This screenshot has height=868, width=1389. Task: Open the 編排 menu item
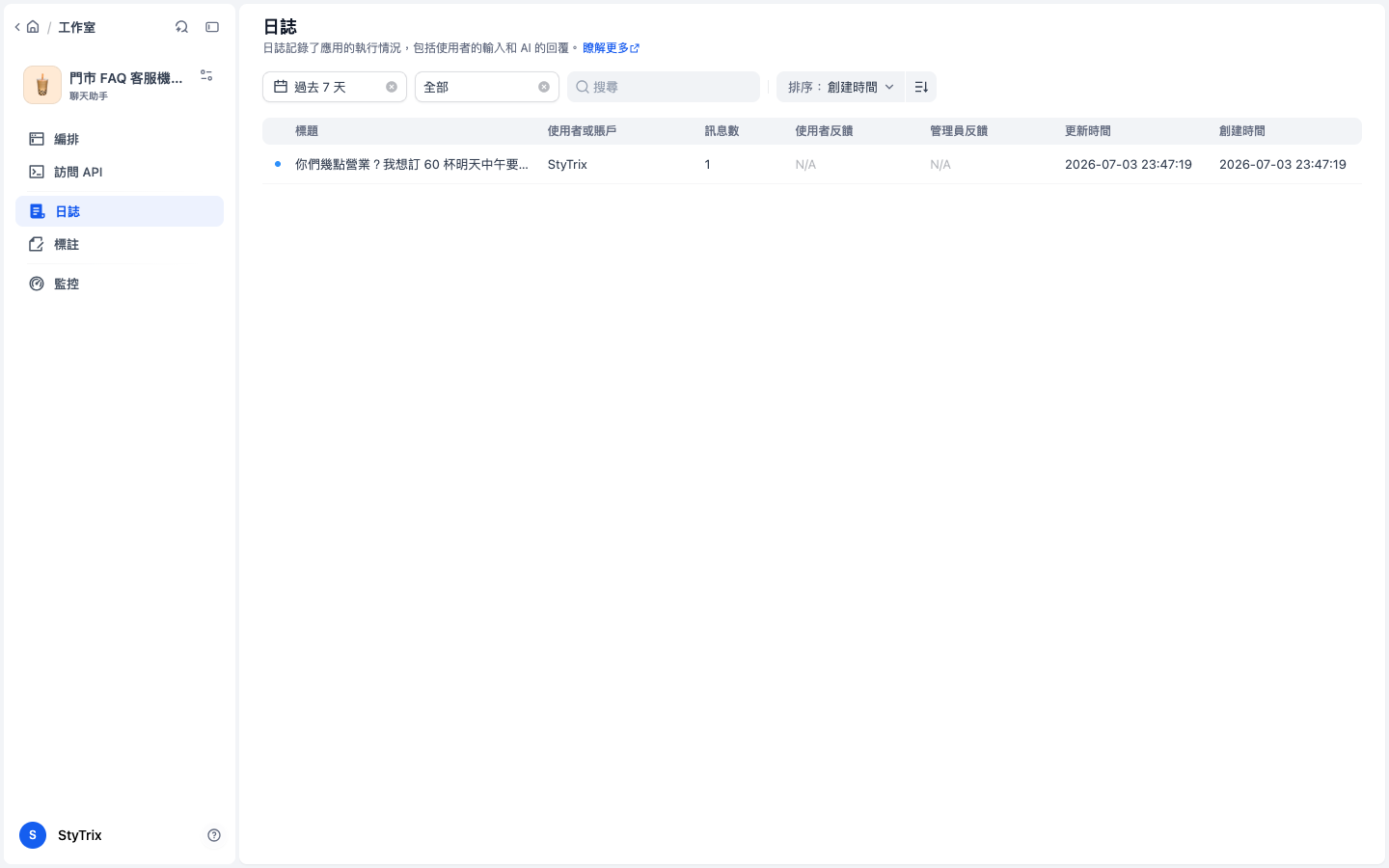(120, 139)
